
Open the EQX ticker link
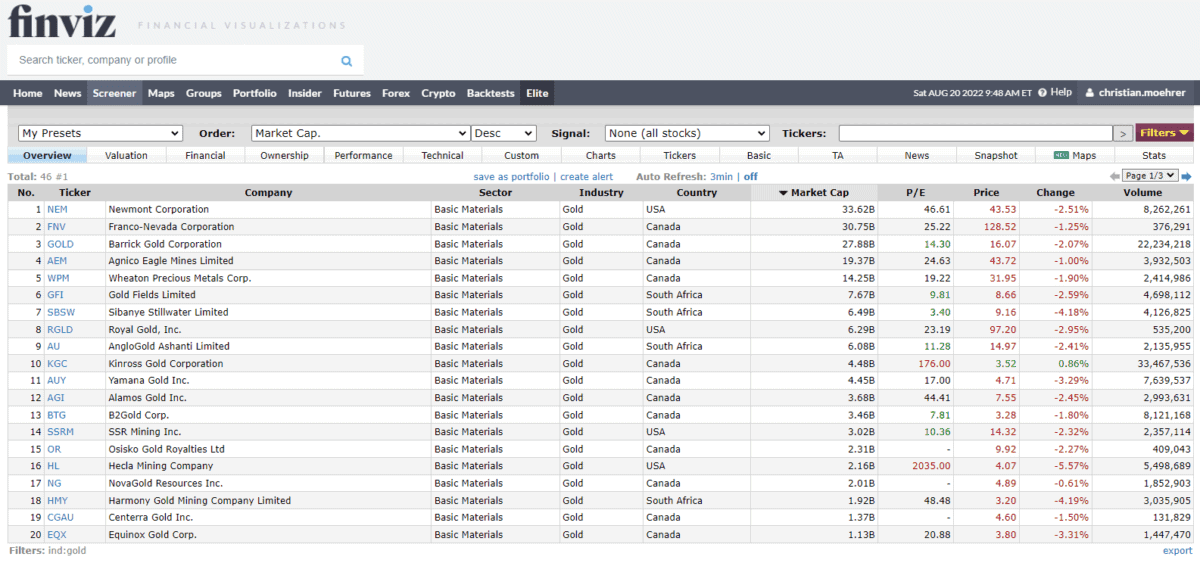coord(57,535)
